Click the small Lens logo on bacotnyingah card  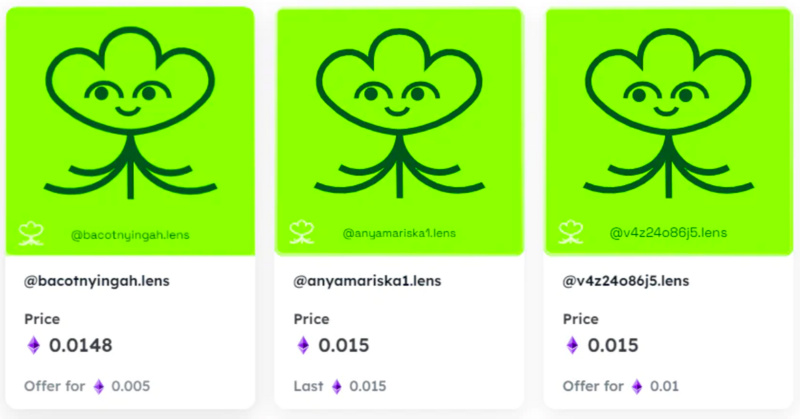tap(31, 234)
